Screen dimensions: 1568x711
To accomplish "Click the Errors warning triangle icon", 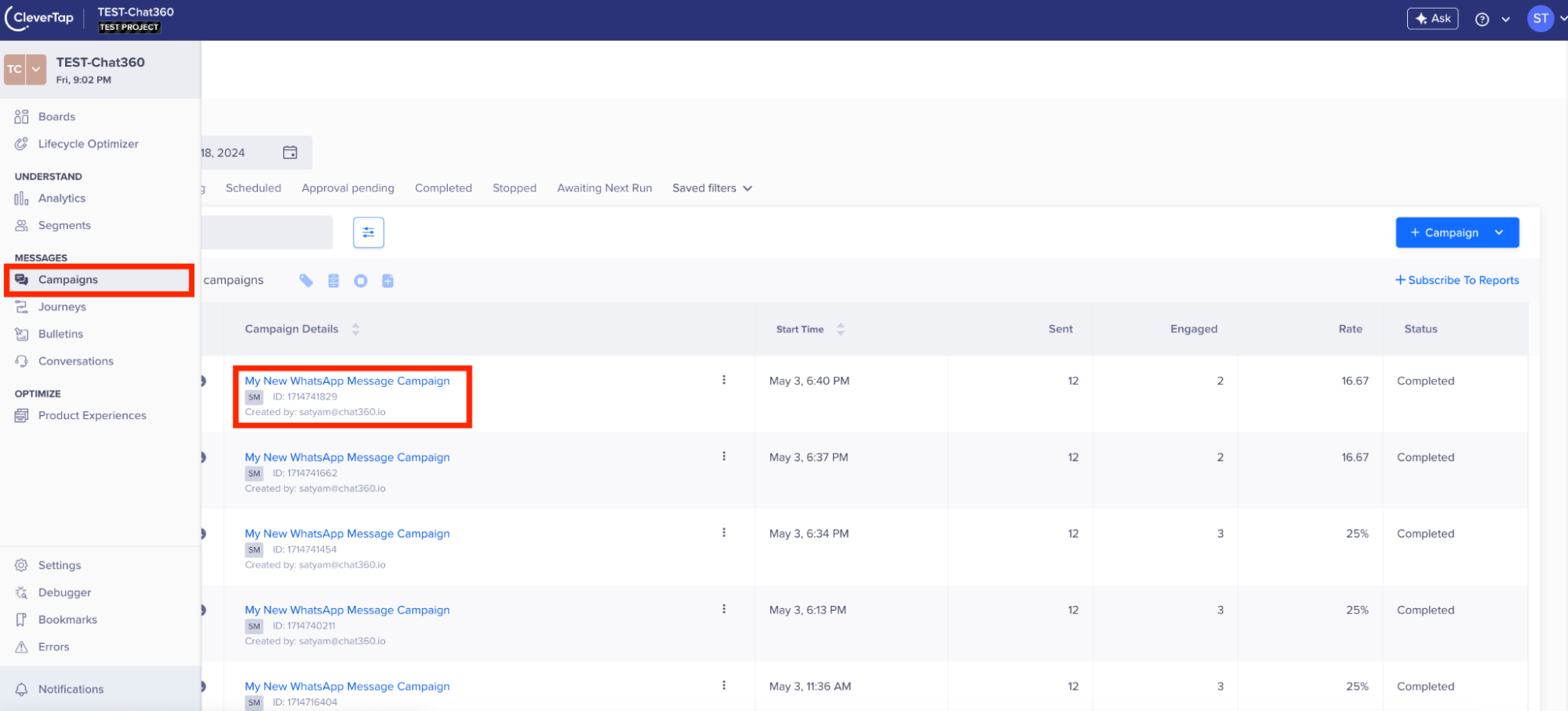I will pyautogui.click(x=21, y=647).
